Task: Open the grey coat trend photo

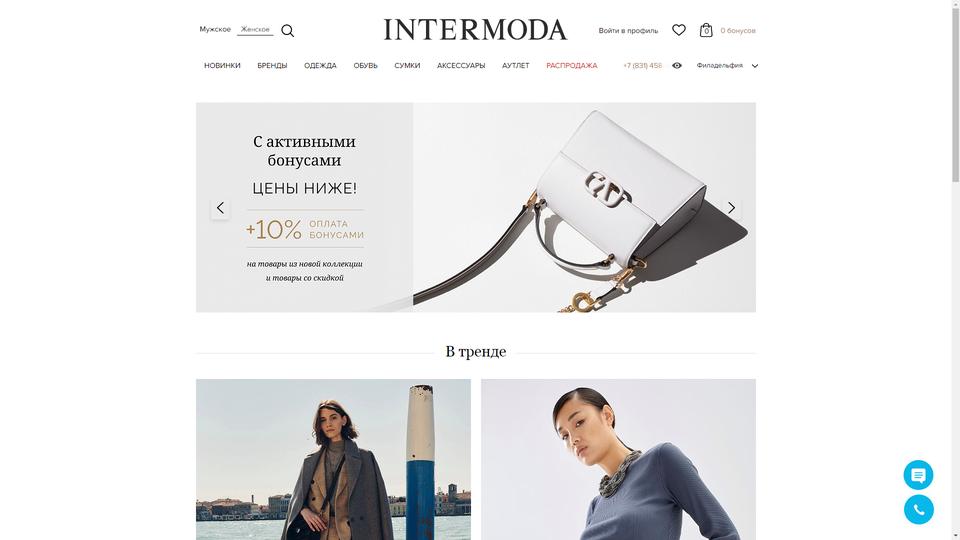Action: coord(333,459)
